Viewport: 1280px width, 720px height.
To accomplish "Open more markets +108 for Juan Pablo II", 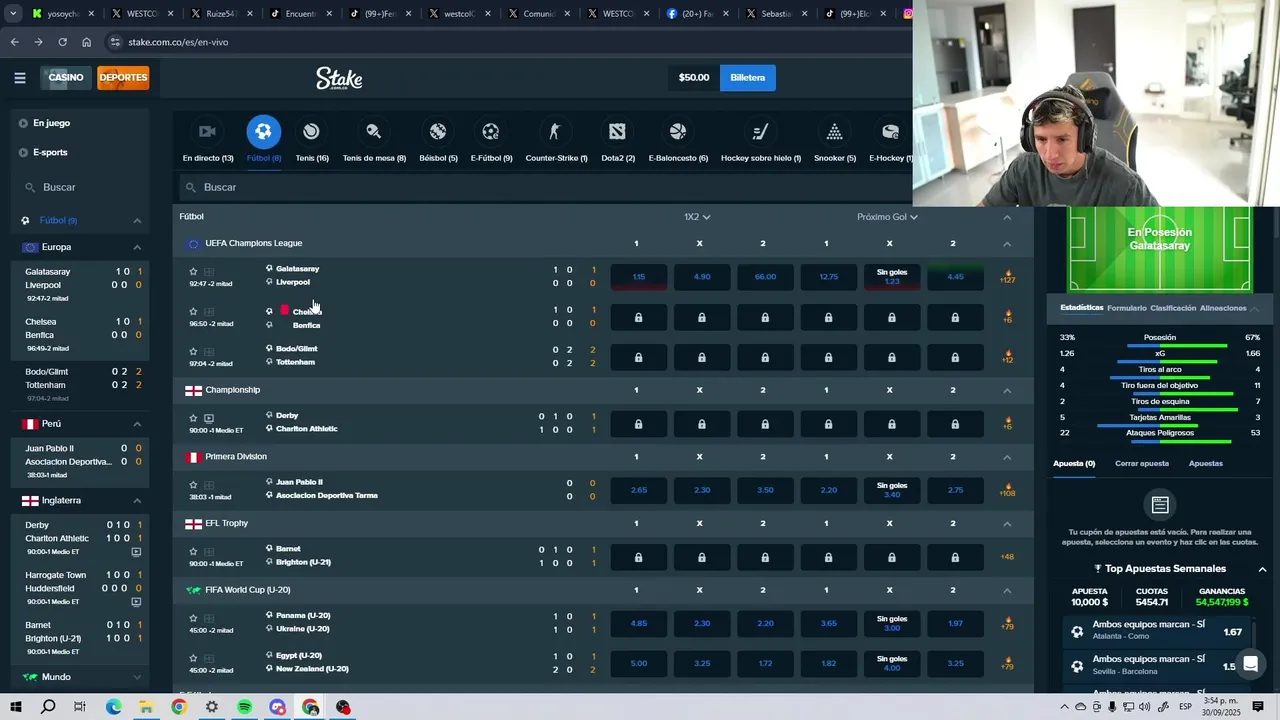I will (1007, 490).
